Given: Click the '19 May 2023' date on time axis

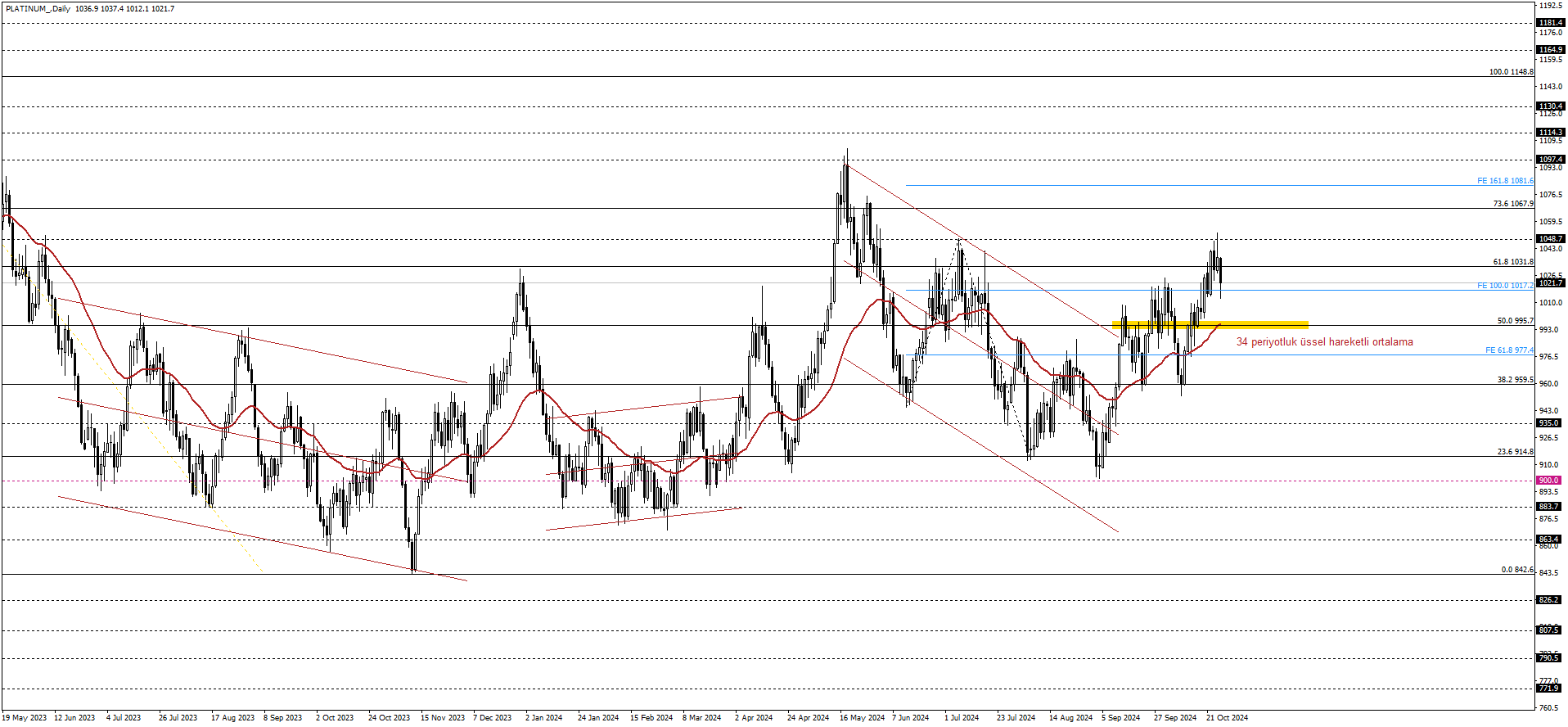Looking at the screenshot, I should (x=24, y=718).
